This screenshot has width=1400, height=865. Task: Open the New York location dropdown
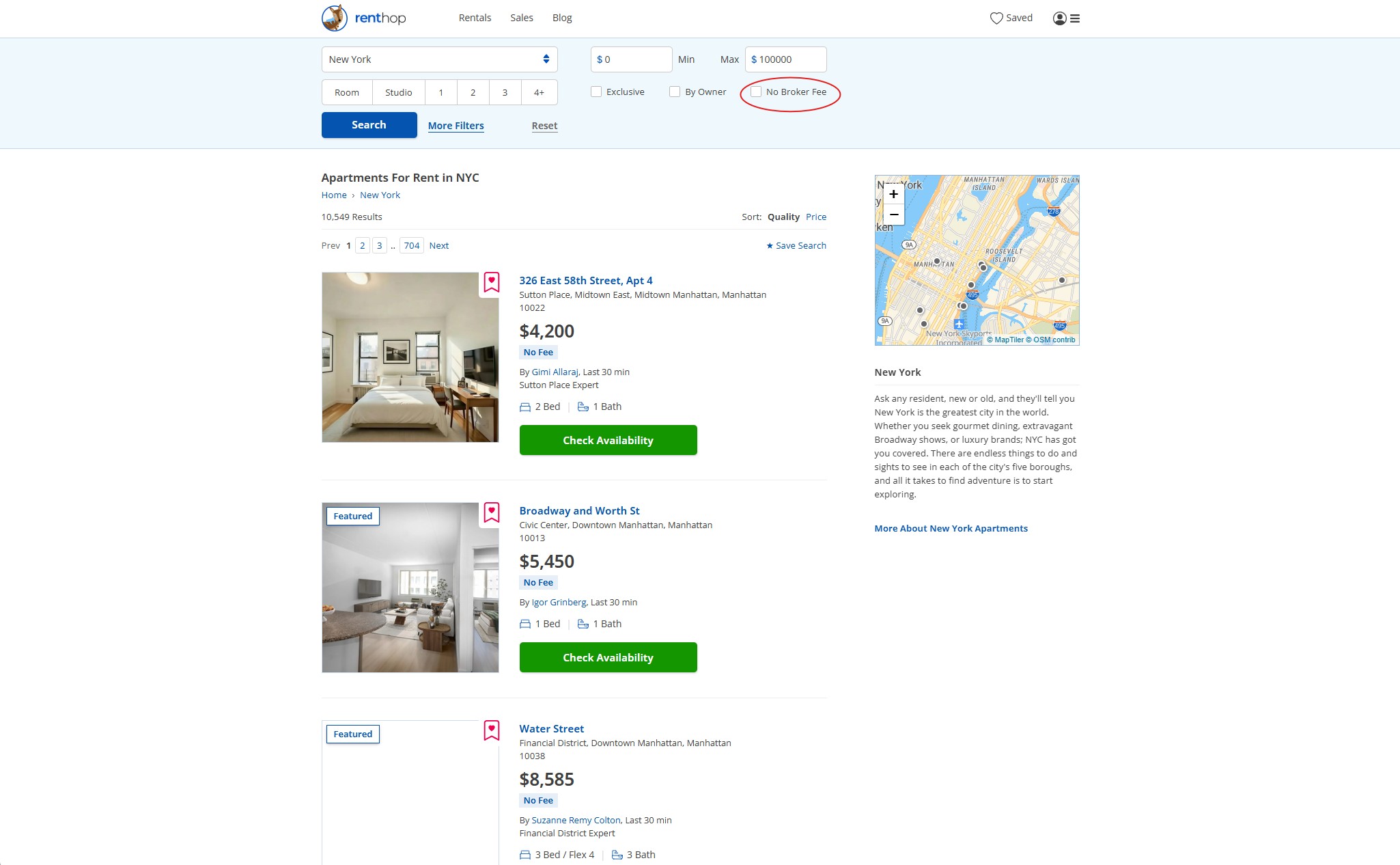(x=439, y=59)
